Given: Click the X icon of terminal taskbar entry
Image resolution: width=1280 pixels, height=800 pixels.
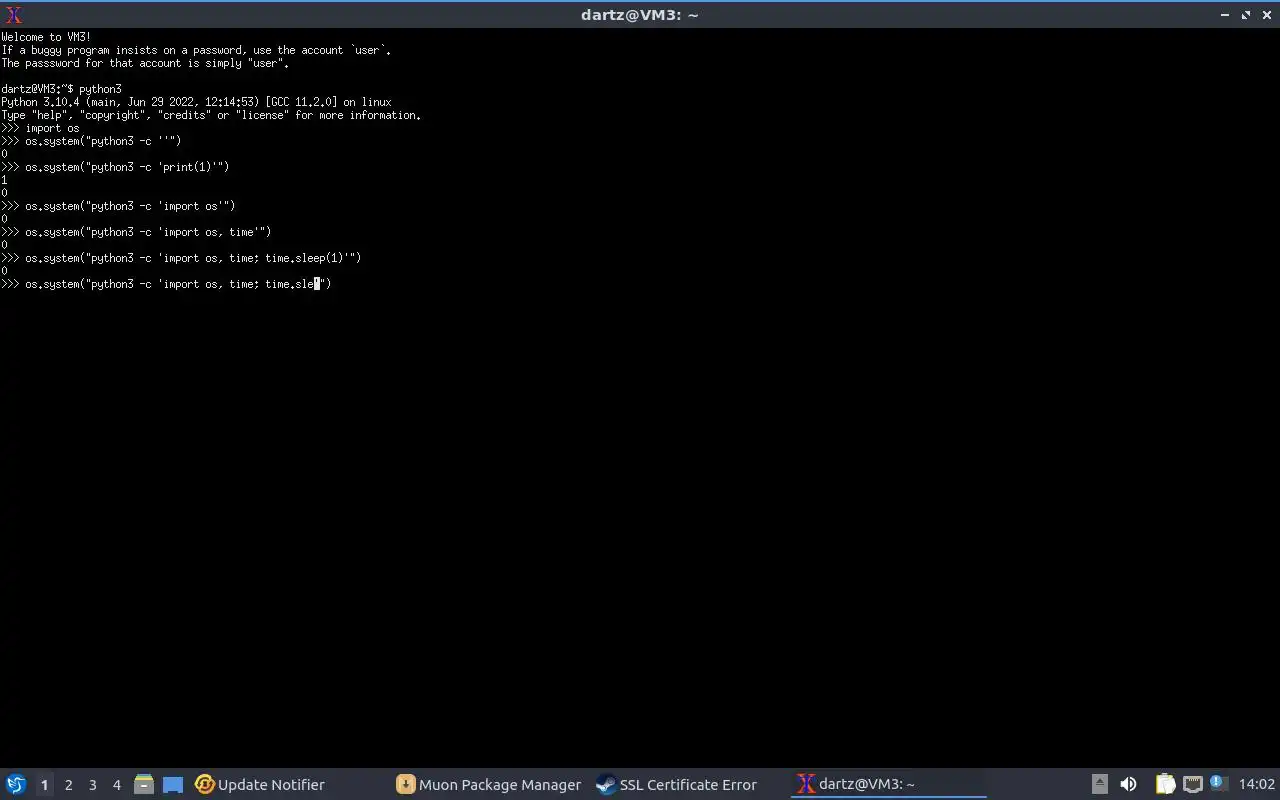Looking at the screenshot, I should pos(806,785).
